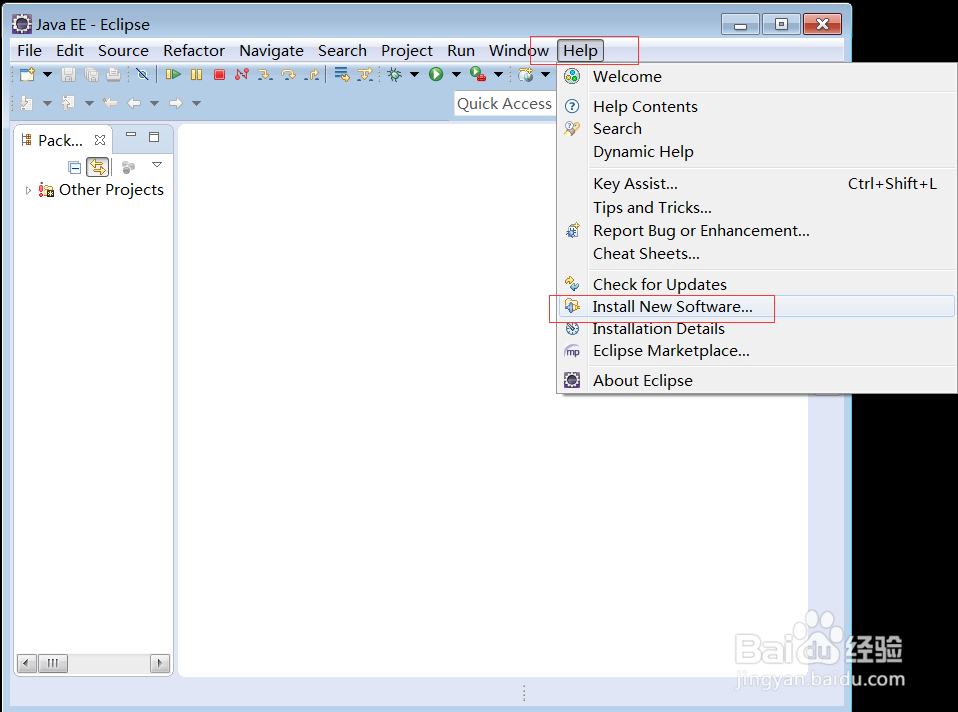The width and height of the screenshot is (958, 712).
Task: Select Welcome from the Help menu
Action: tap(758, 76)
